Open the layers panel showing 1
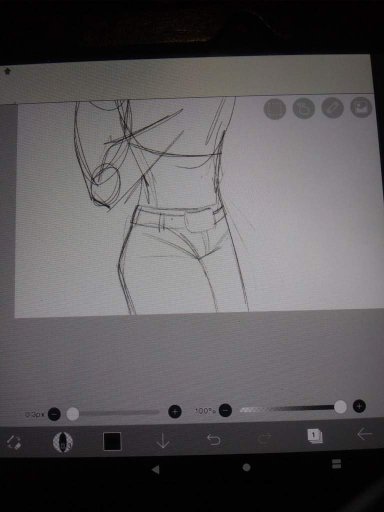Image resolution: width=384 pixels, height=512 pixels. point(314,436)
